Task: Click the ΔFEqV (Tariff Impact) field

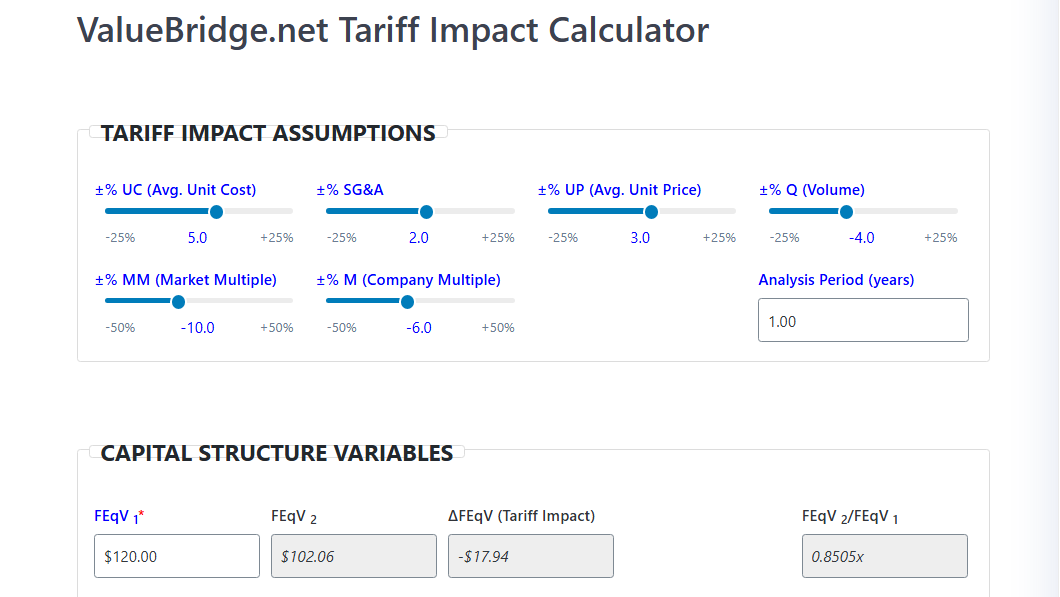Action: point(530,555)
